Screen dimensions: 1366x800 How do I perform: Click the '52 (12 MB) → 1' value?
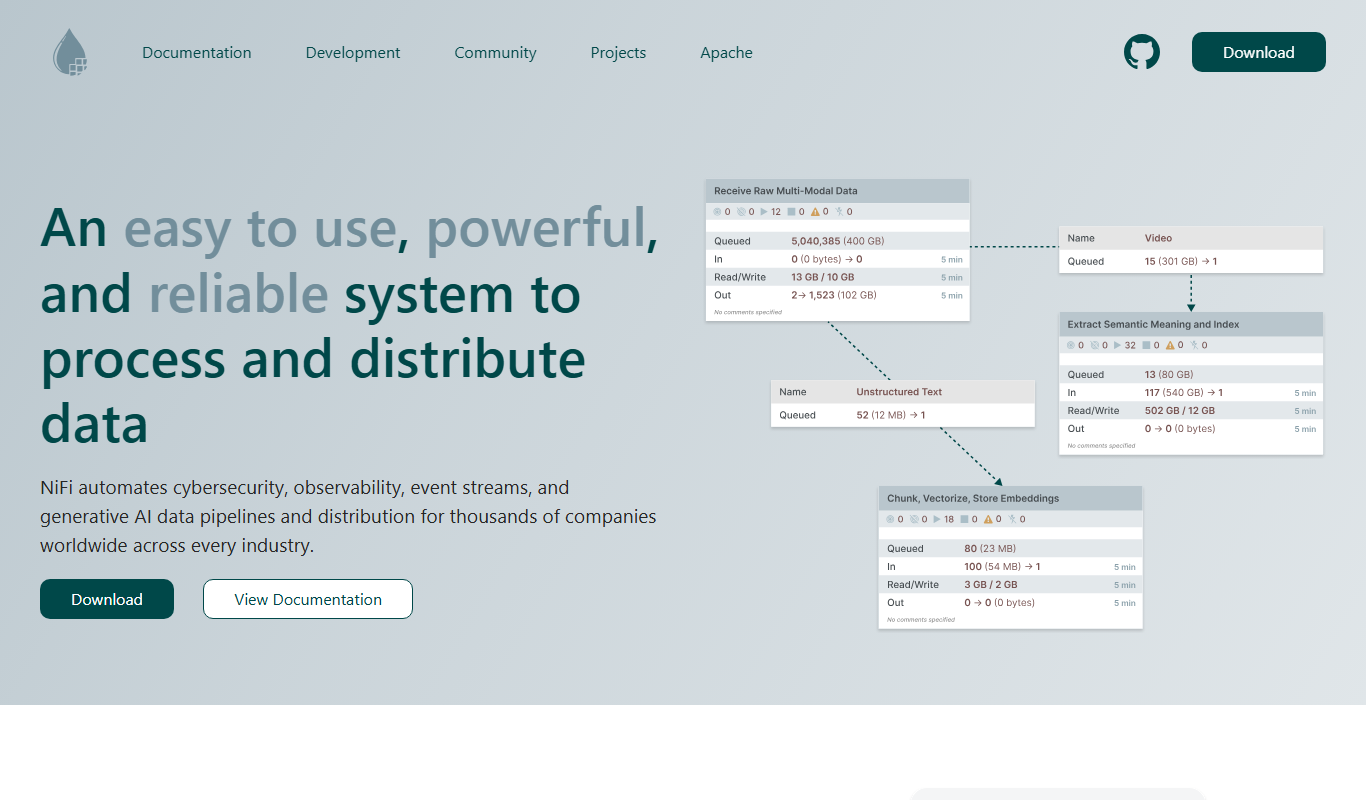891,415
